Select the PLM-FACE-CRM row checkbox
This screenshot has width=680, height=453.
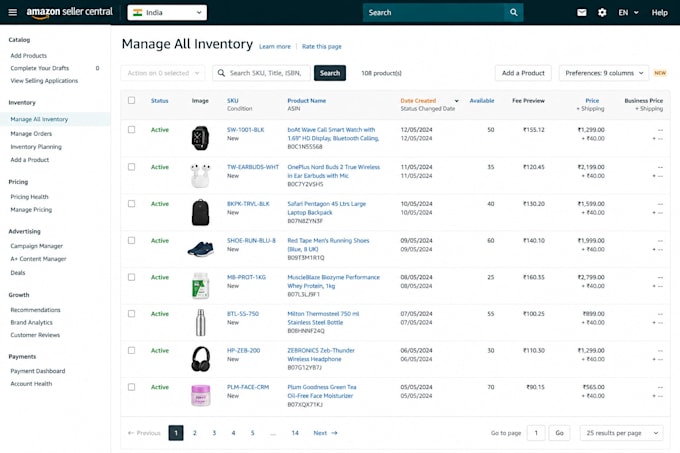click(x=131, y=387)
